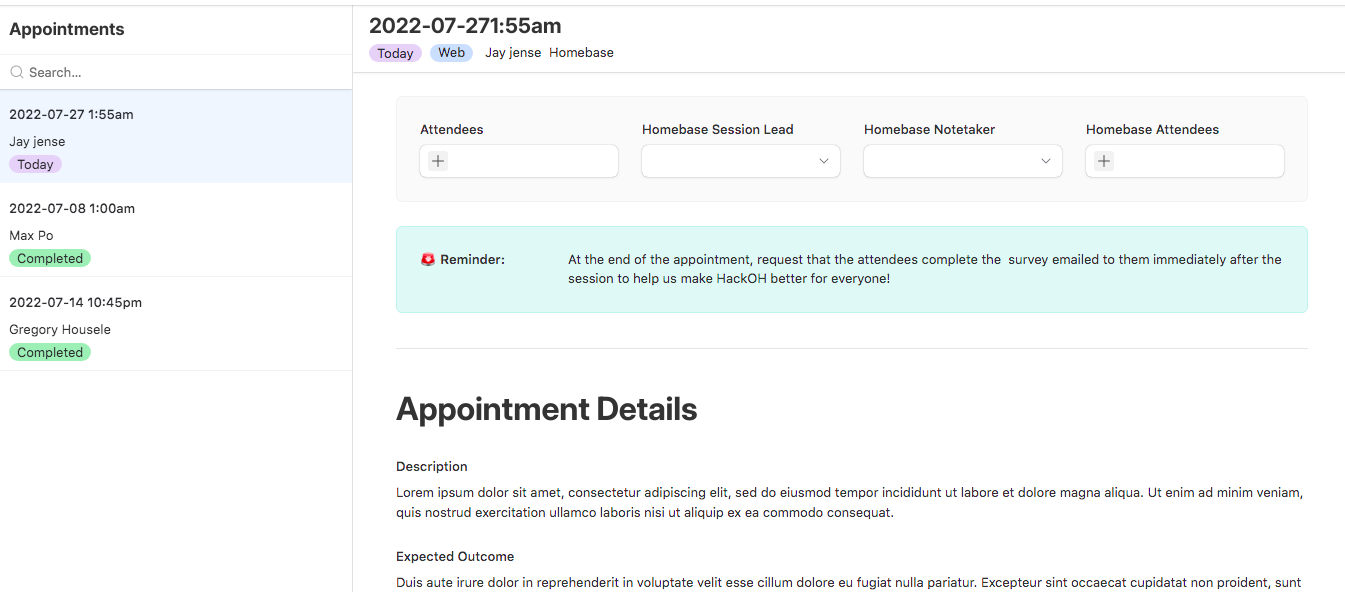Click the plus icon in Homebase Attendees field
The image size is (1345, 592).
[x=1104, y=161]
